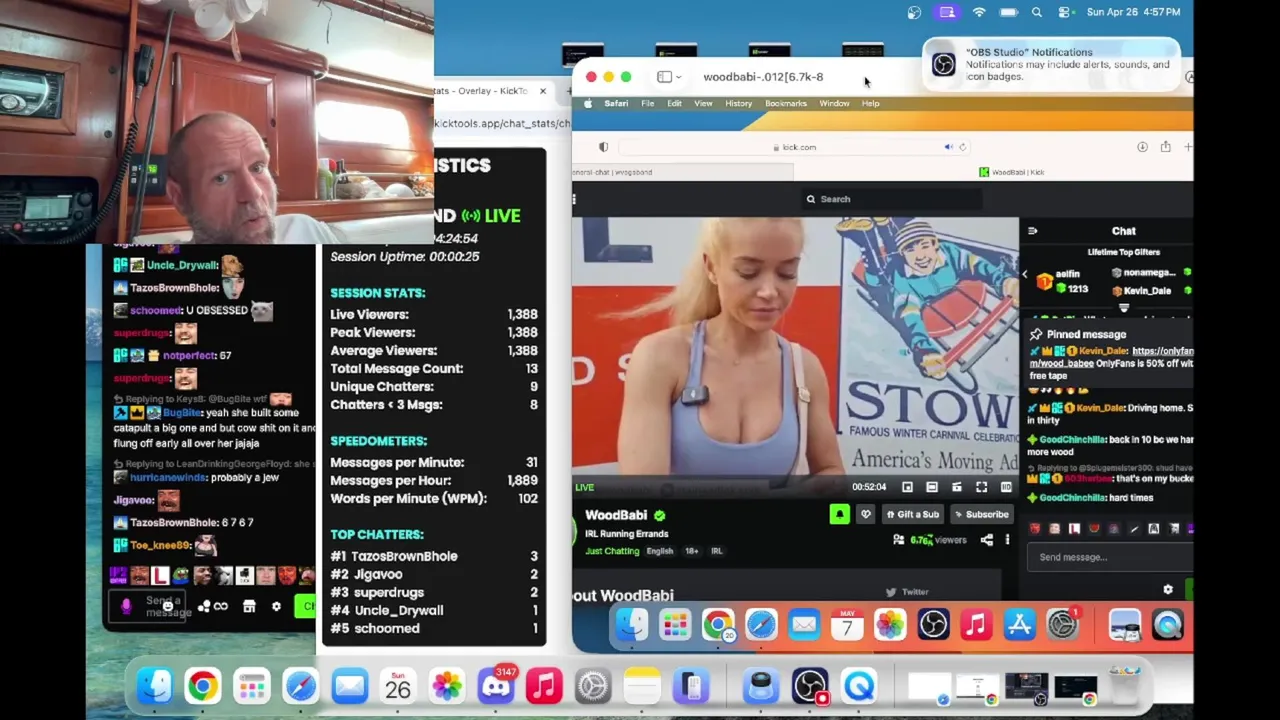The height and width of the screenshot is (720, 1280).
Task: Click the left arrow in Lifetime Top Gifters
Action: pyautogui.click(x=1024, y=274)
